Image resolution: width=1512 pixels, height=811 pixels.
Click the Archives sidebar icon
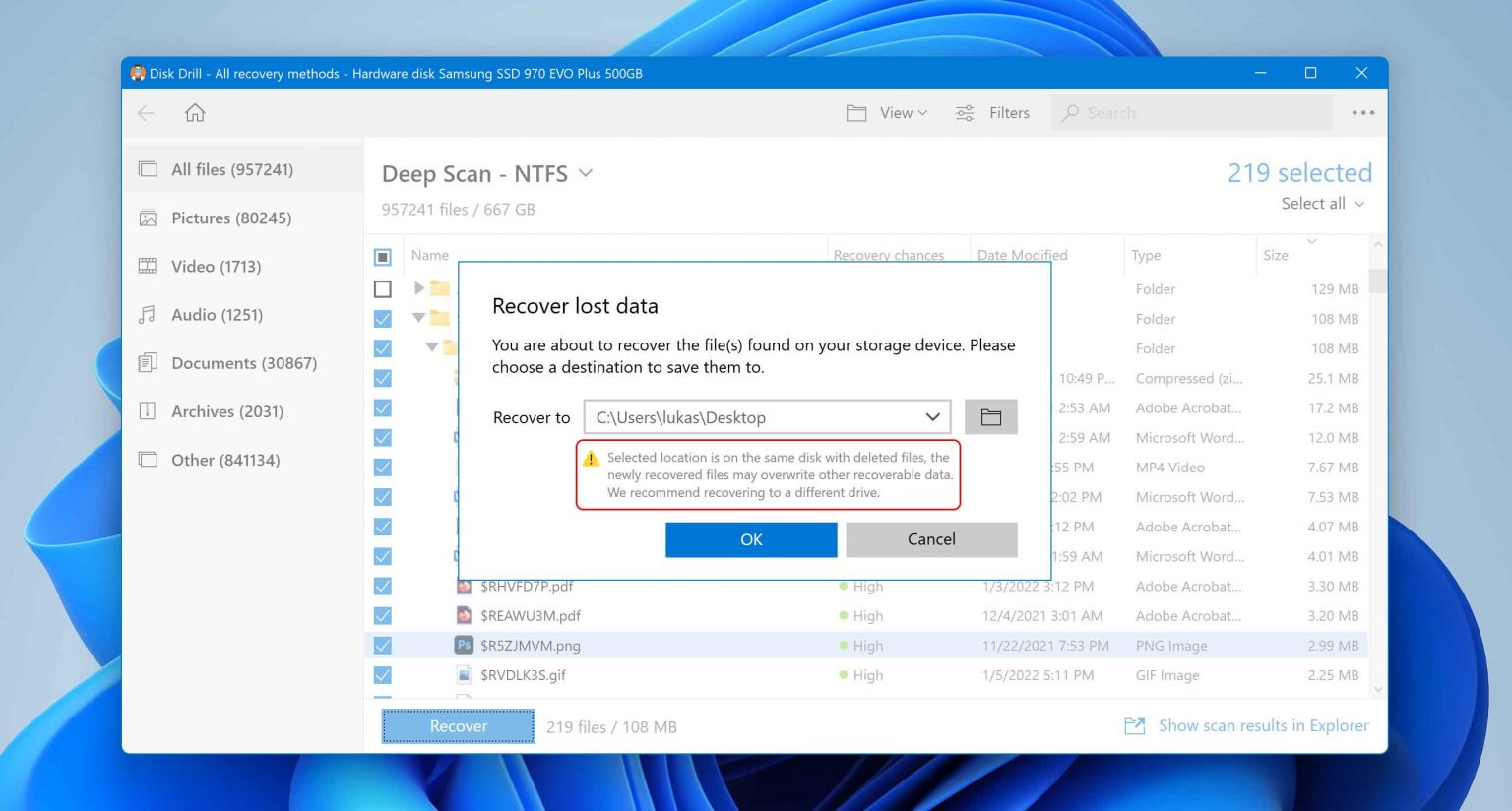click(148, 410)
